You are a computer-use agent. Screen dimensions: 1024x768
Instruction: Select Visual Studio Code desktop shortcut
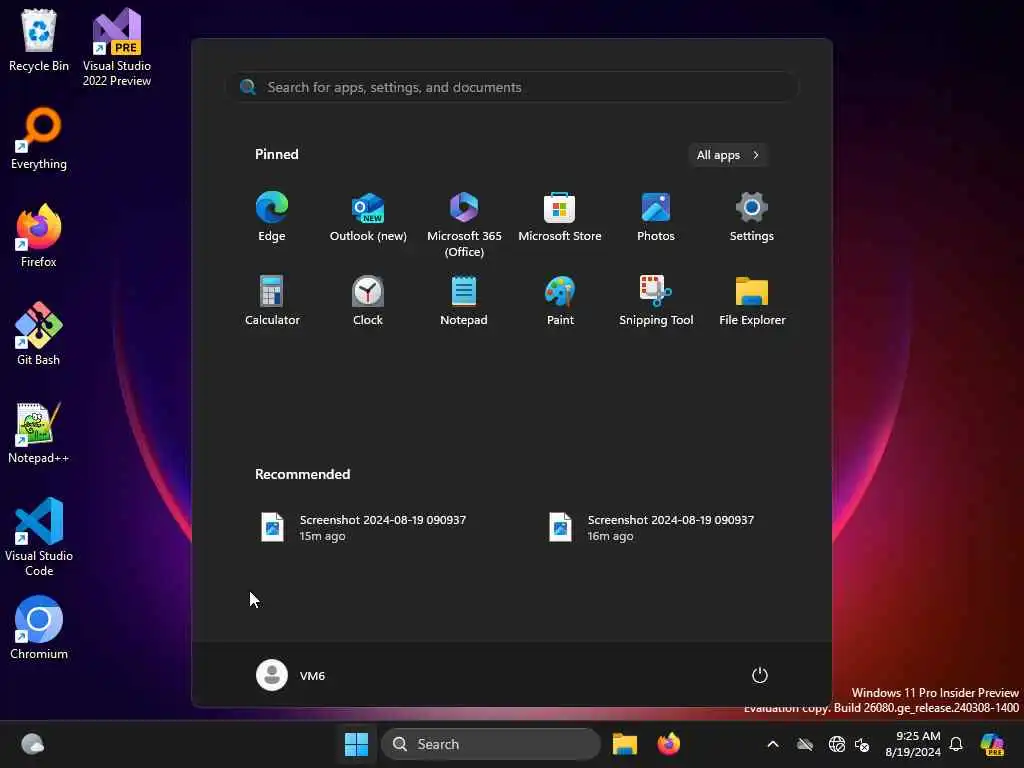(39, 537)
